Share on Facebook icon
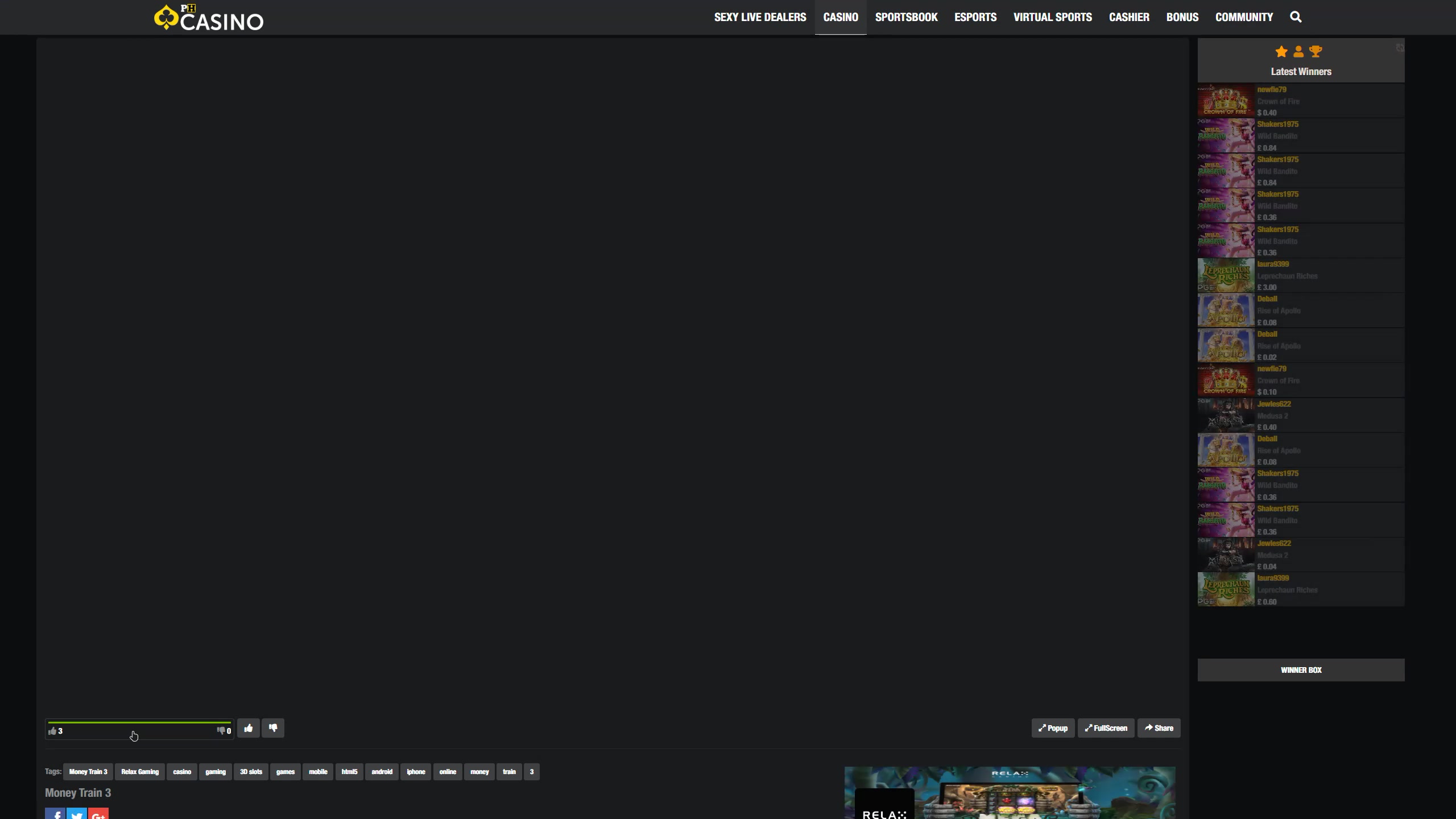1456x819 pixels. tap(55, 814)
